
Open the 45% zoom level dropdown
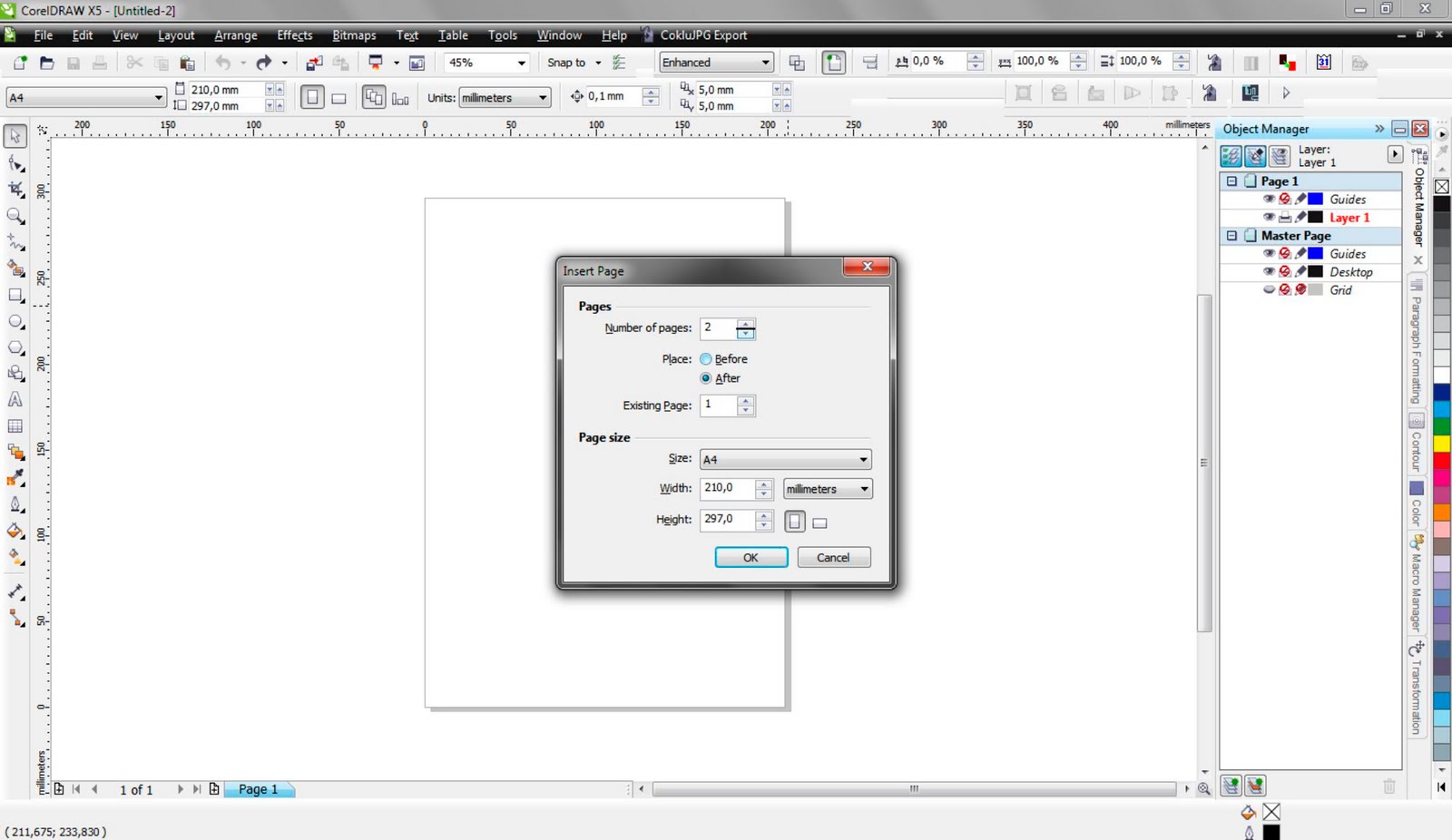(x=520, y=62)
